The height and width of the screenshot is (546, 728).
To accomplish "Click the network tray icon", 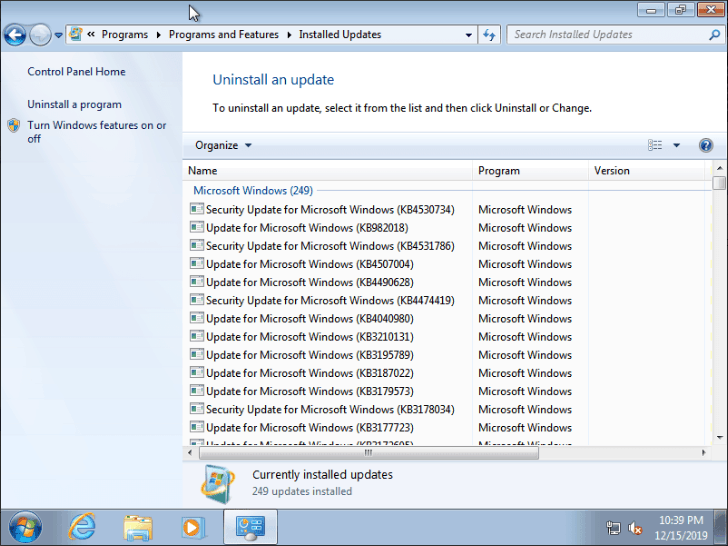I will [613, 528].
